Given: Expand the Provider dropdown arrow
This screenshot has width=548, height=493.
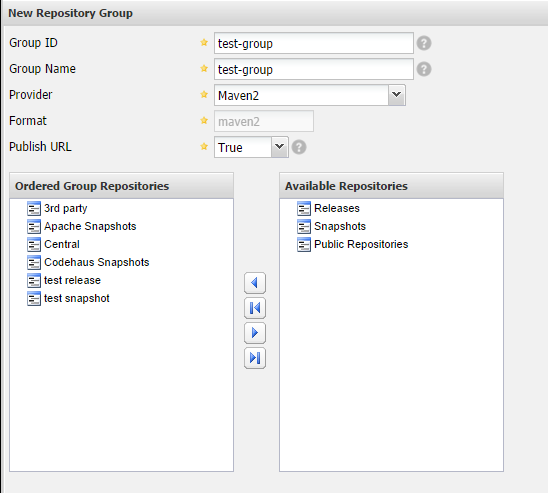Looking at the screenshot, I should click(x=397, y=95).
